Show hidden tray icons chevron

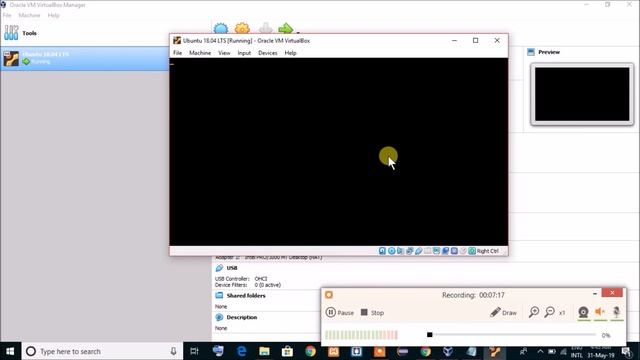[540, 351]
